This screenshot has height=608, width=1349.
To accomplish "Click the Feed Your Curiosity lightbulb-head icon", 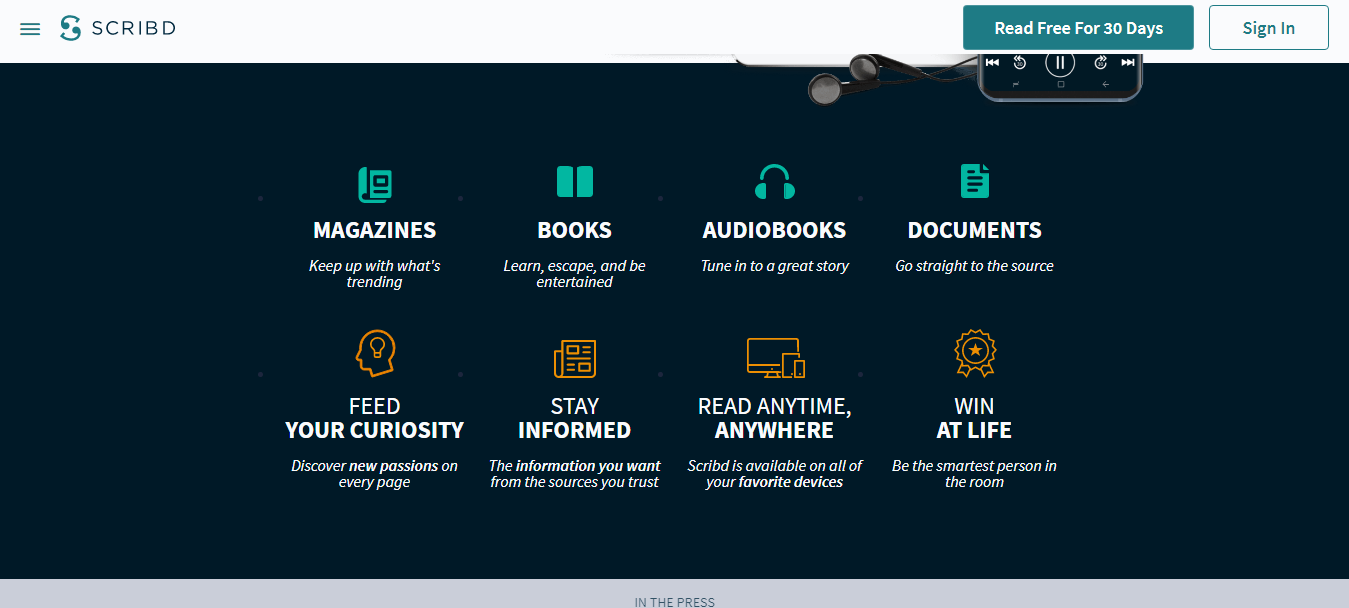I will coord(374,354).
